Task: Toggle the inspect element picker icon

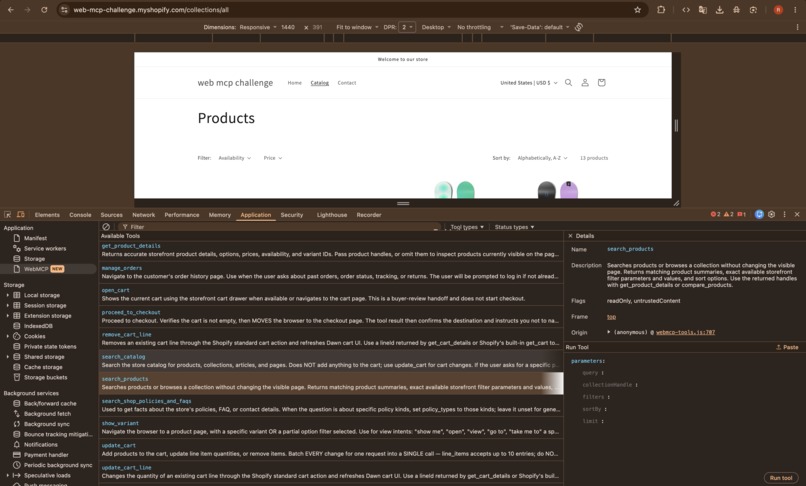Action: 8,214
